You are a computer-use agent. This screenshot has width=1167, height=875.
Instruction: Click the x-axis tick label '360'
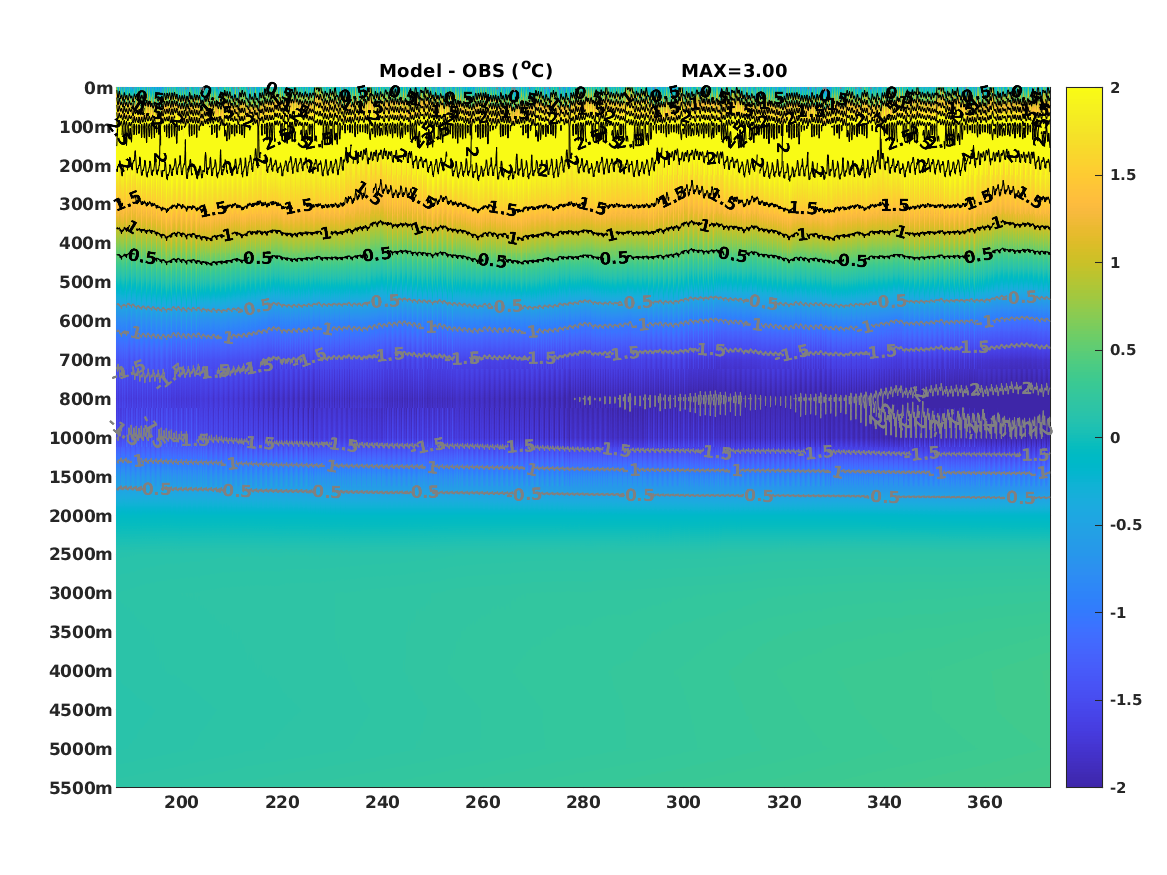pos(985,802)
